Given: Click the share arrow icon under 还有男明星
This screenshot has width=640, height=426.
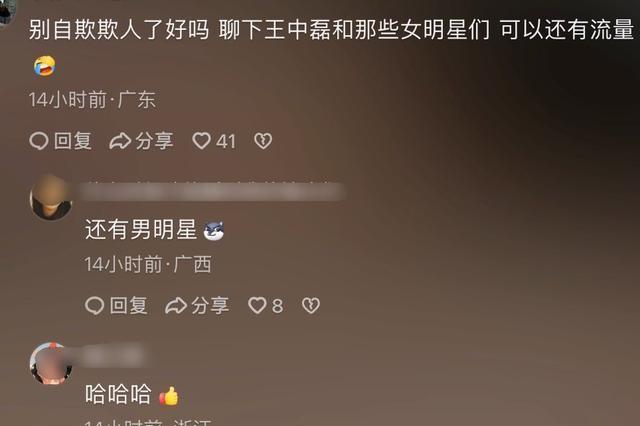Looking at the screenshot, I should pyautogui.click(x=176, y=306).
